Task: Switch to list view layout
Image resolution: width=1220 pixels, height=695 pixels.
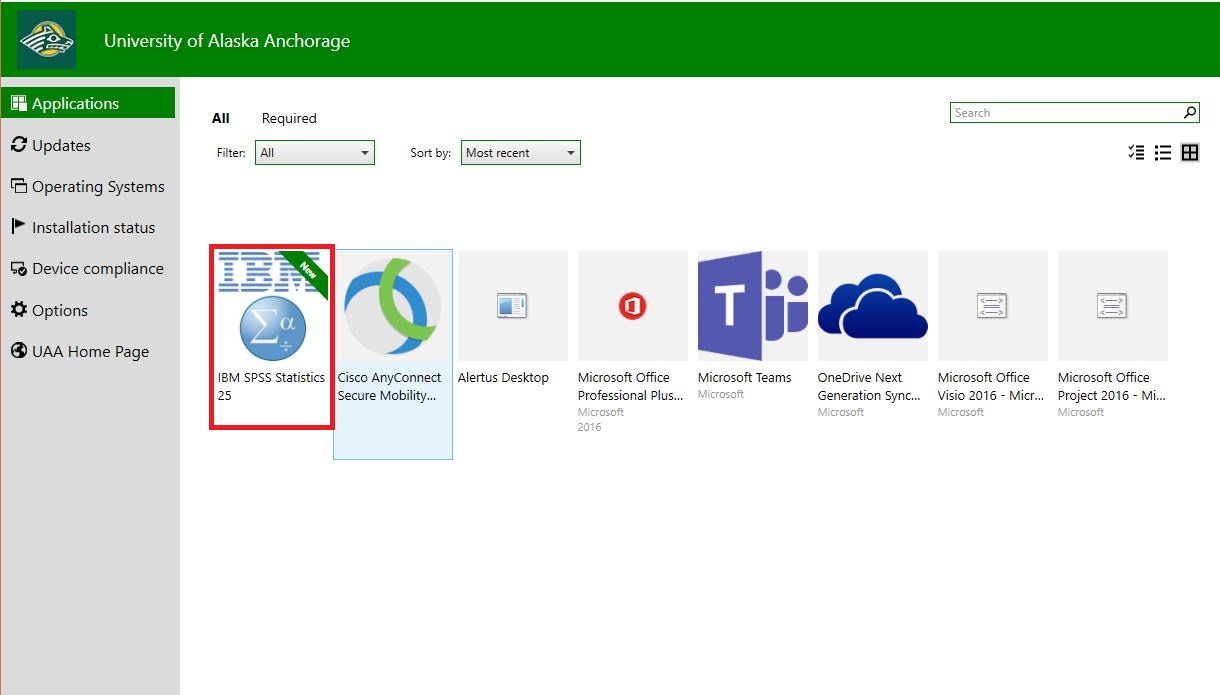Action: click(1163, 153)
